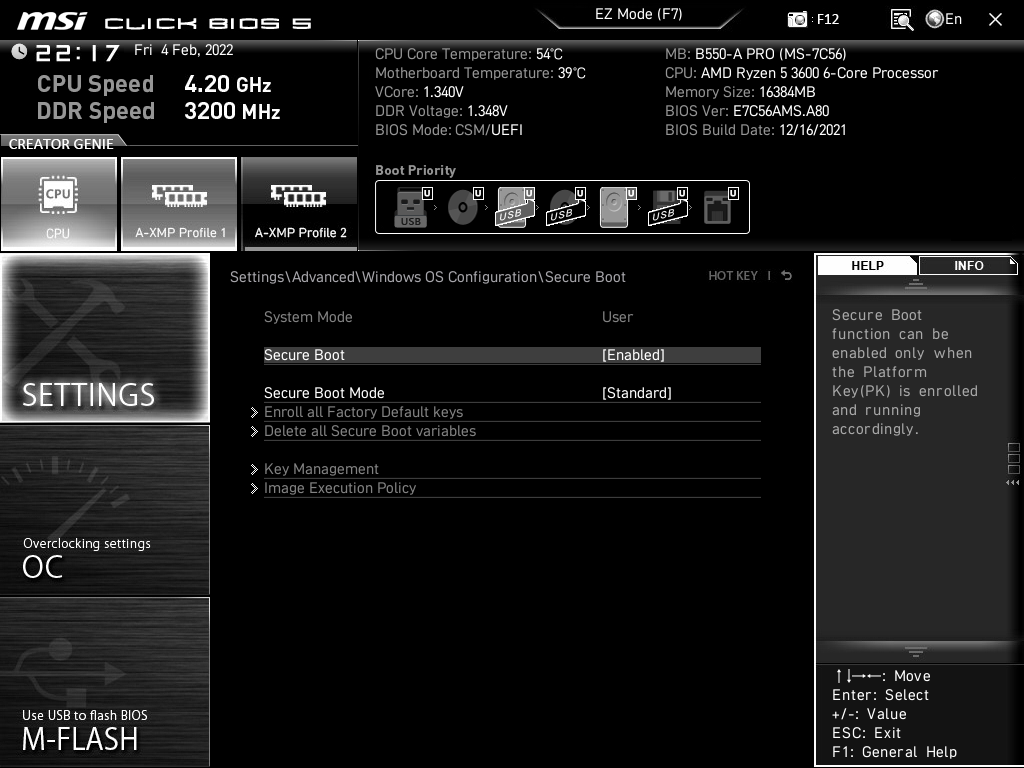
Task: Click the USB floppy boot device icon
Action: pos(665,208)
